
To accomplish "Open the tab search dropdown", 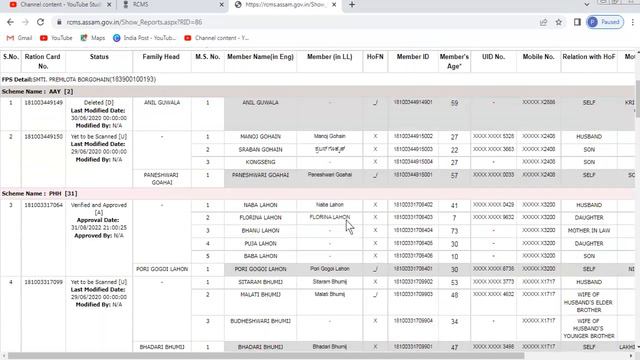I will 587,4.
